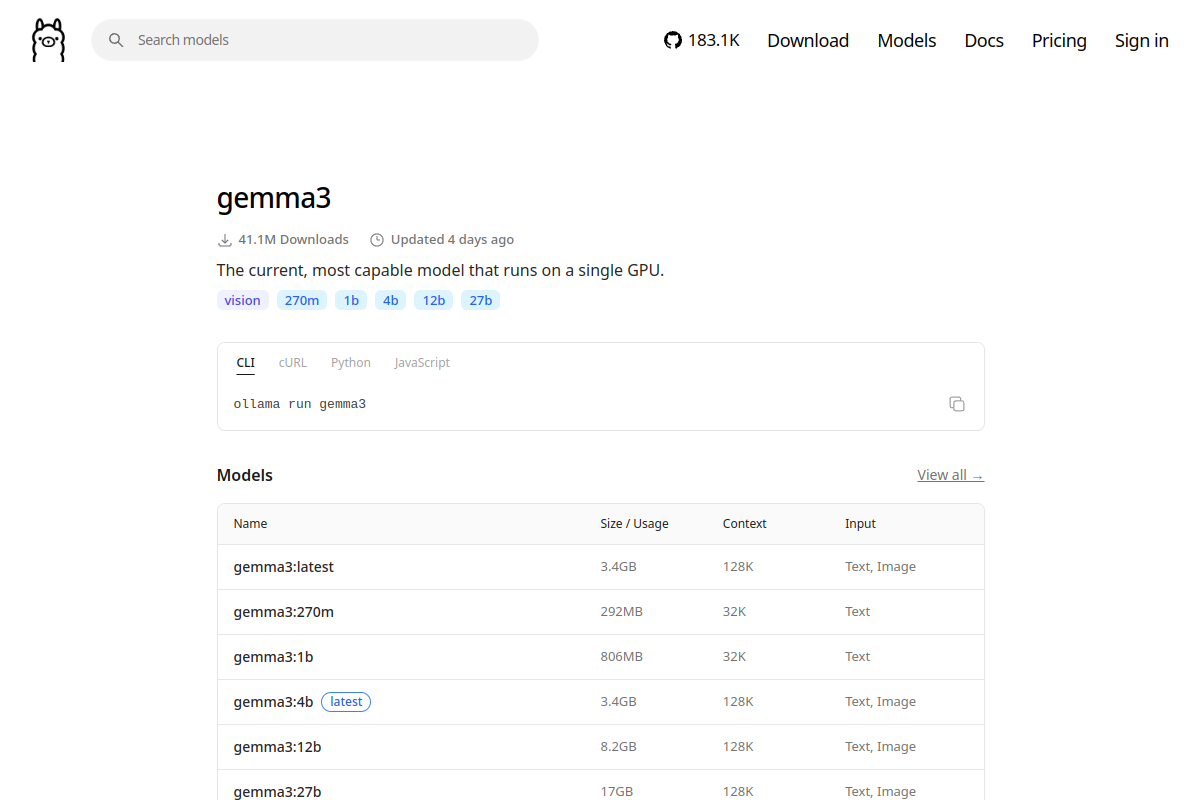Switch to the cURL tab
Viewport: 1200px width, 800px height.
click(293, 363)
